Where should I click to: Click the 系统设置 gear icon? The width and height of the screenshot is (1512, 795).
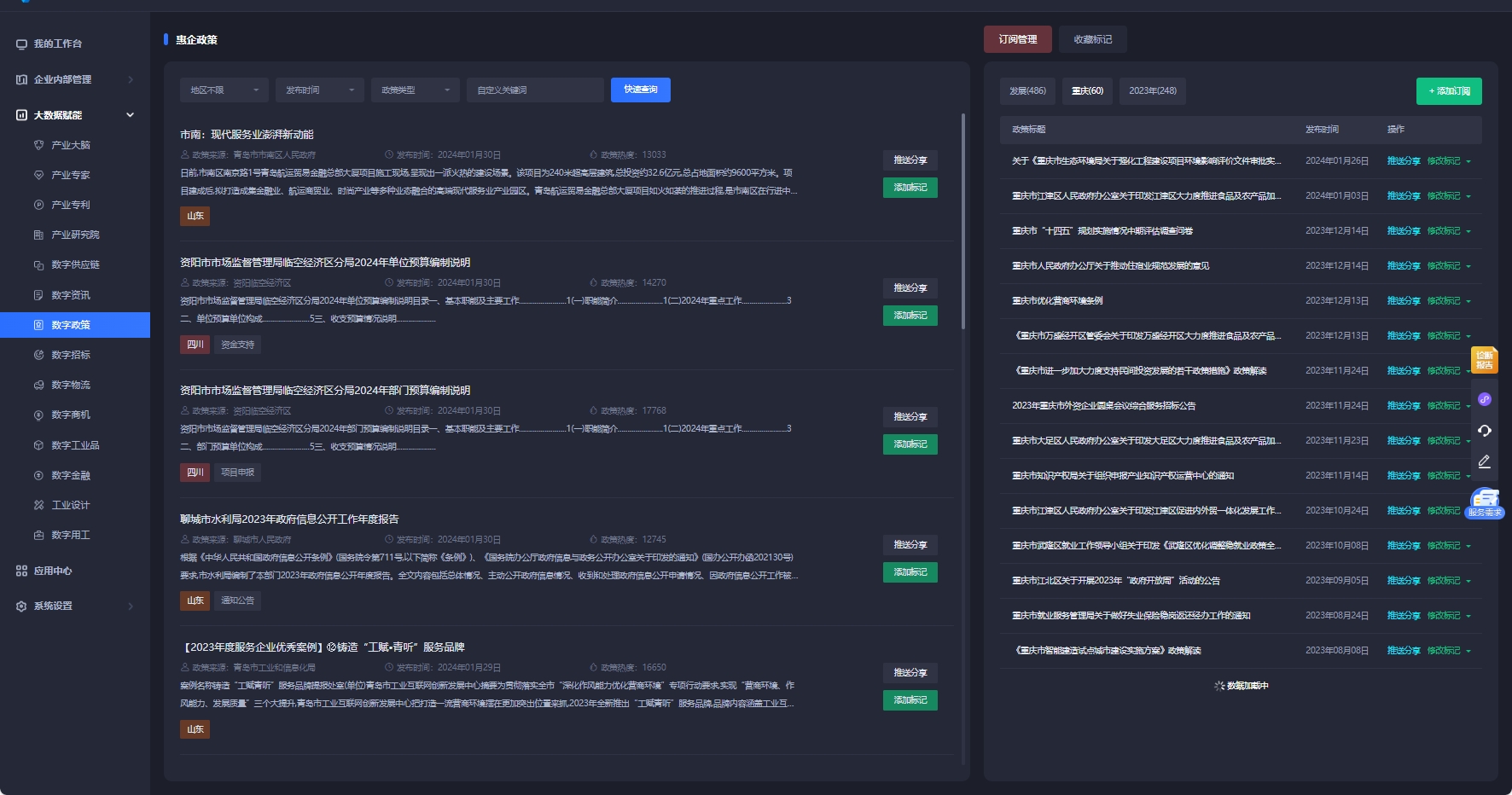21,606
